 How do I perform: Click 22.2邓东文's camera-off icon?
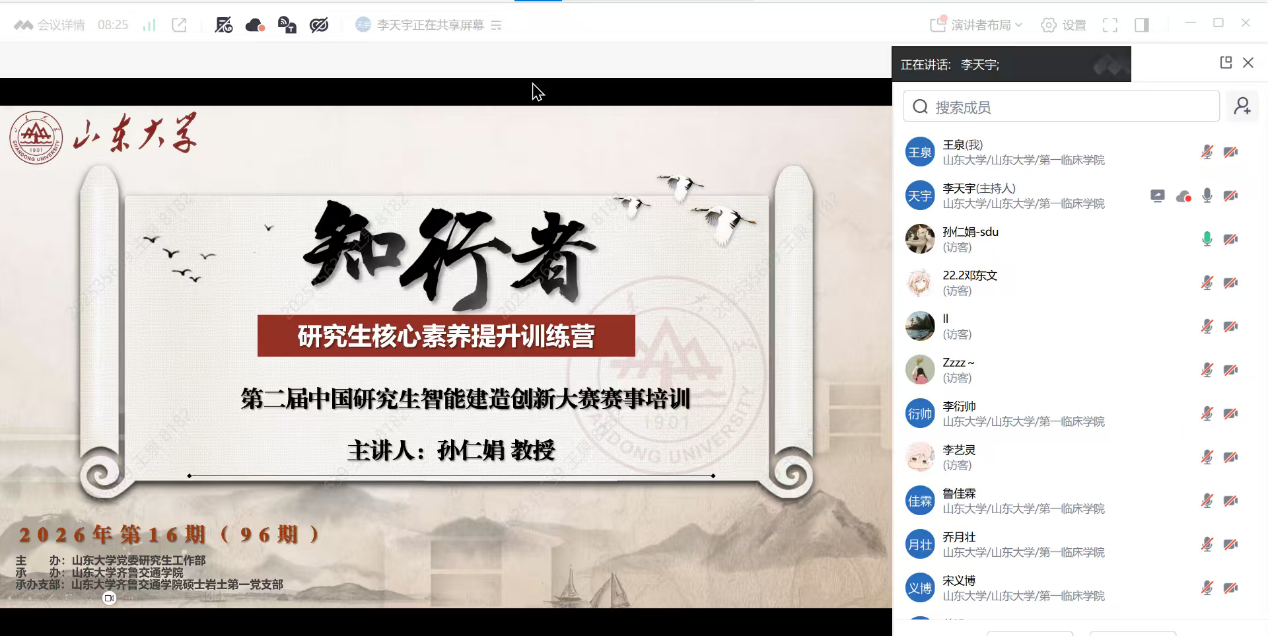(1231, 283)
